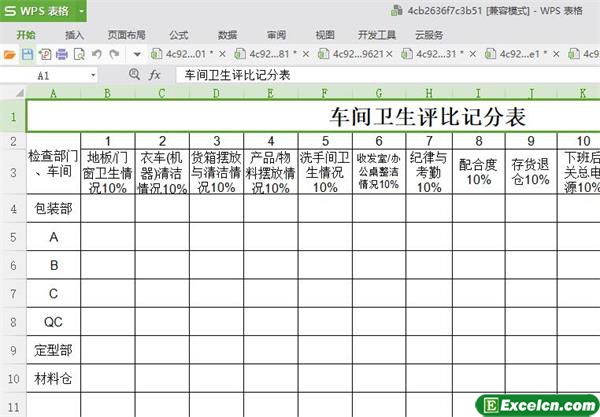Select column header B
The image size is (600, 417).
(x=108, y=93)
